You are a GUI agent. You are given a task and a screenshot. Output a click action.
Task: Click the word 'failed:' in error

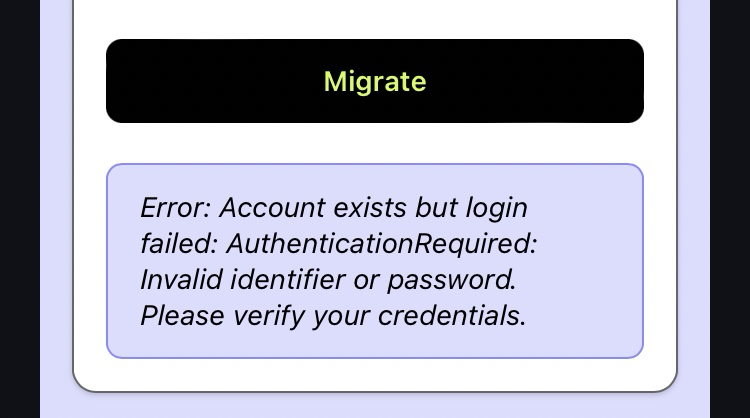(178, 244)
